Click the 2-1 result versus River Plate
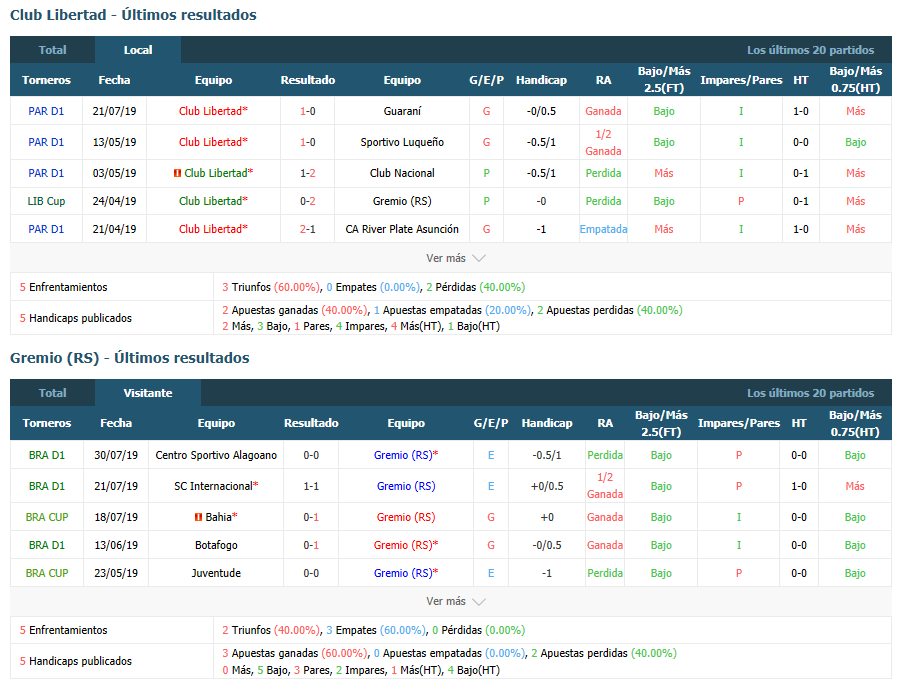This screenshot has height=682, width=904. click(308, 229)
